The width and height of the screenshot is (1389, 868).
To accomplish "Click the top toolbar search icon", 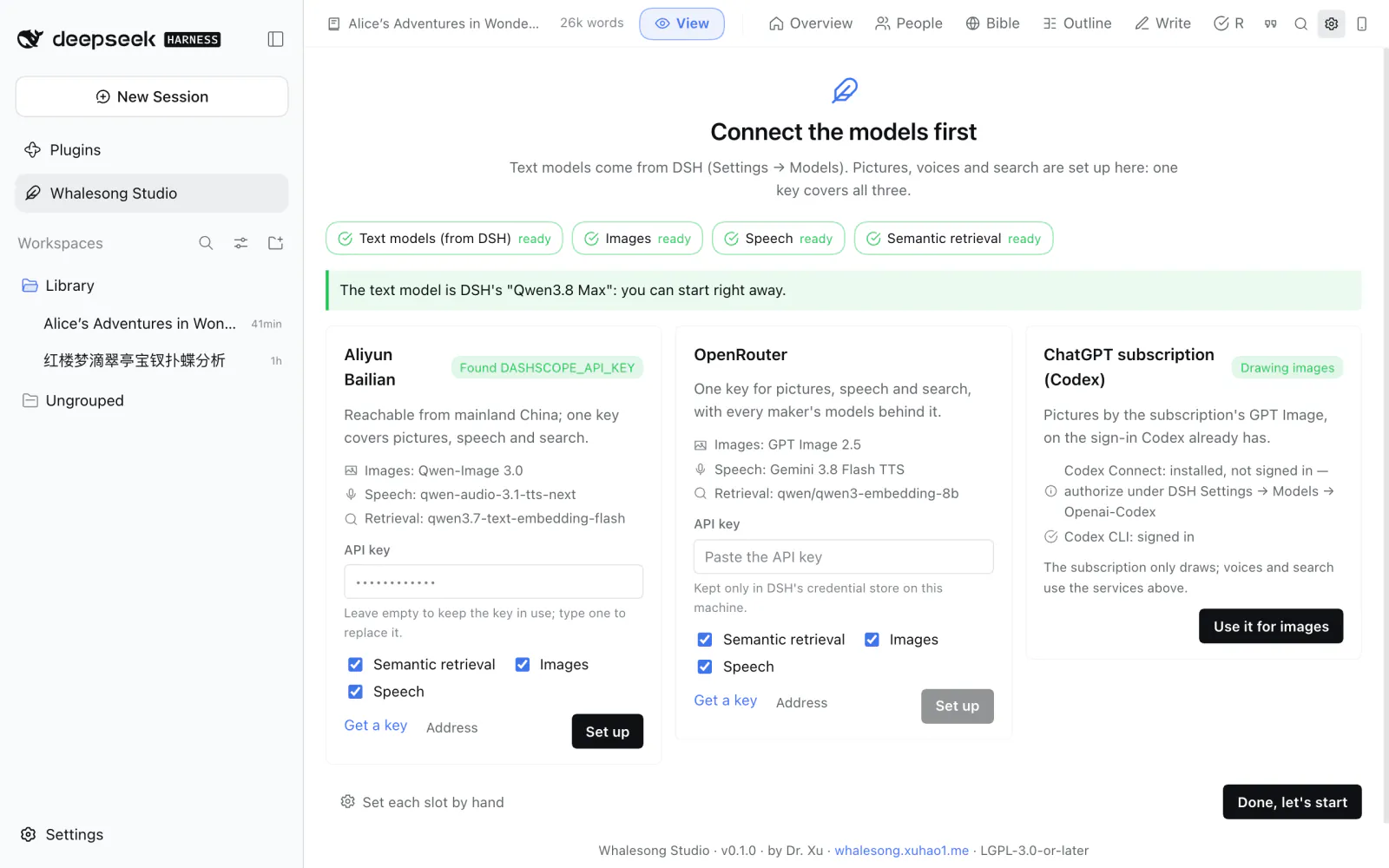I will coord(1300,23).
